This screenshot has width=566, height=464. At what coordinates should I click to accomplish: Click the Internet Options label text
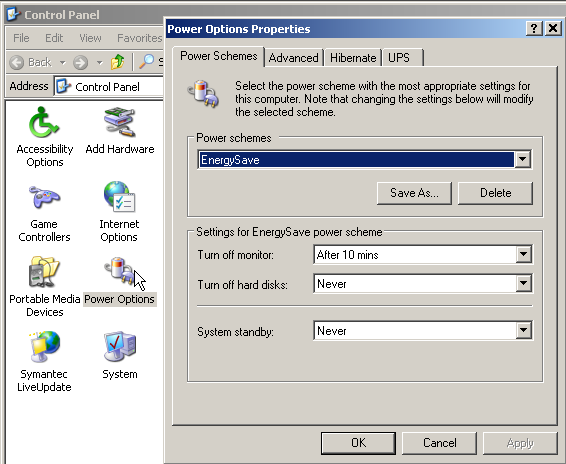(119, 230)
